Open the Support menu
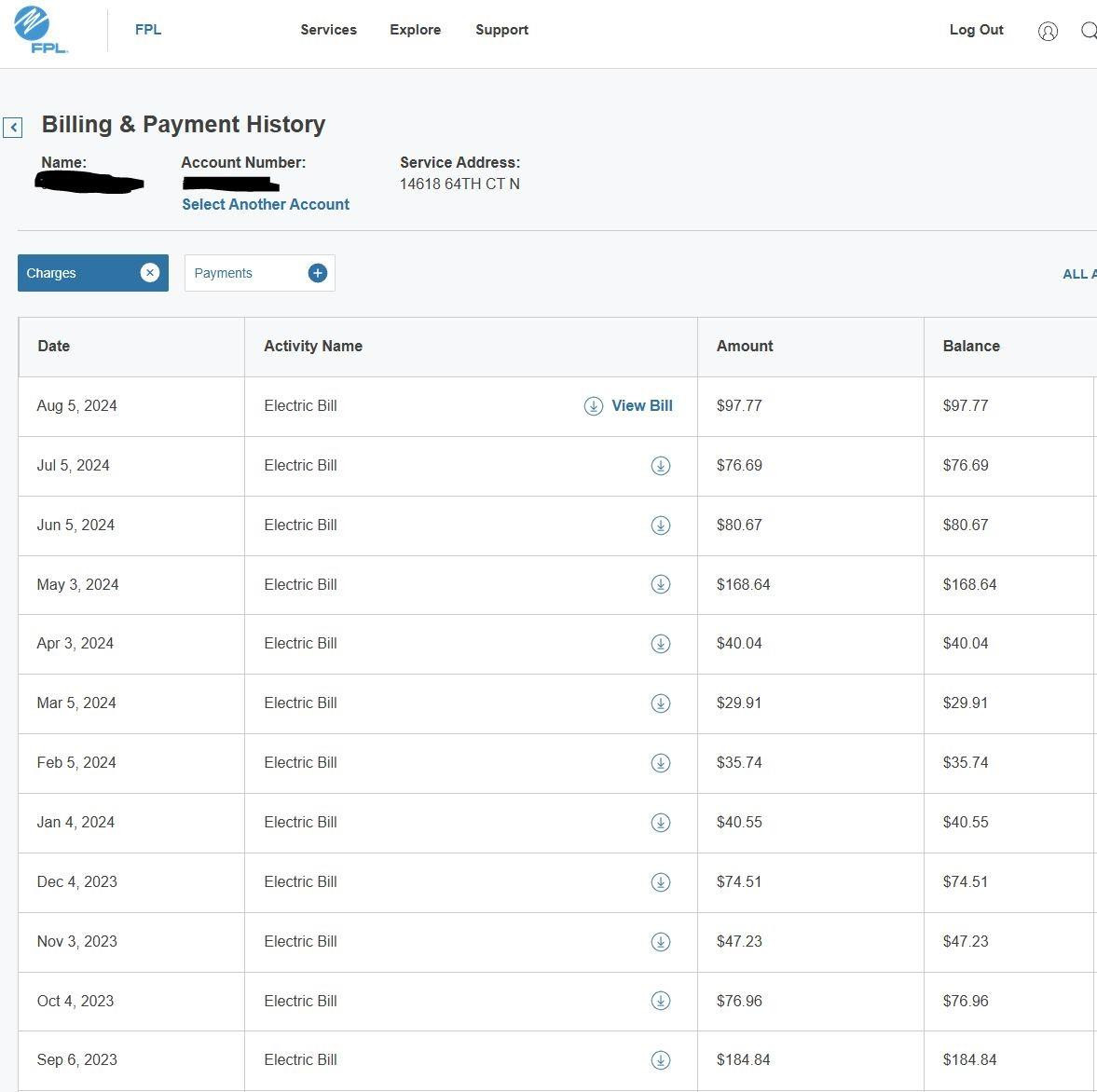Viewport: 1097px width, 1092px height. pos(501,30)
